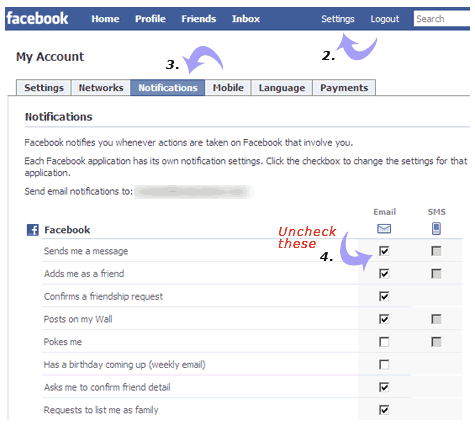Click the 'Adds me as a friend' text

pyautogui.click(x=84, y=274)
